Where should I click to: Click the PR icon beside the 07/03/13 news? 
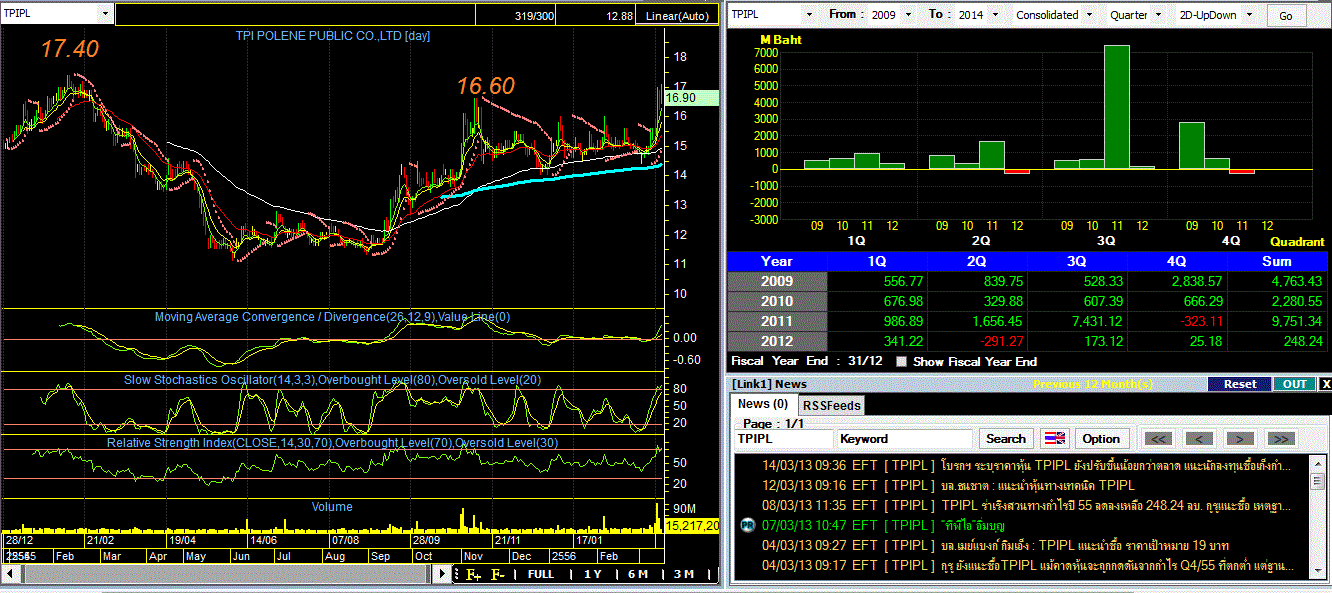tap(746, 525)
